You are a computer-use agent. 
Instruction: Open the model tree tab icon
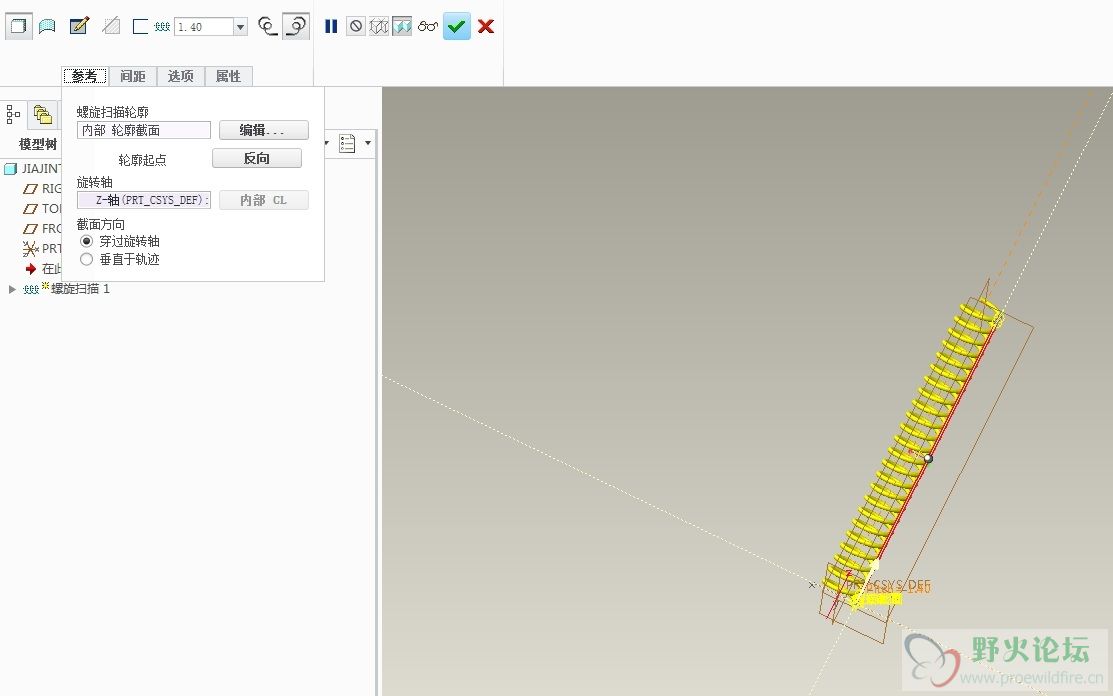point(13,114)
